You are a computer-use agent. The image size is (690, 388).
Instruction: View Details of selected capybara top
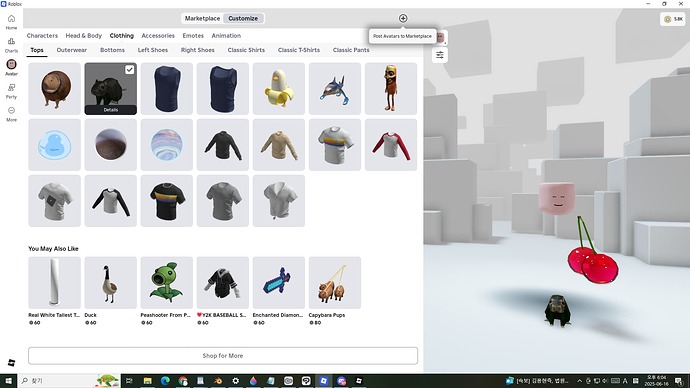110,110
